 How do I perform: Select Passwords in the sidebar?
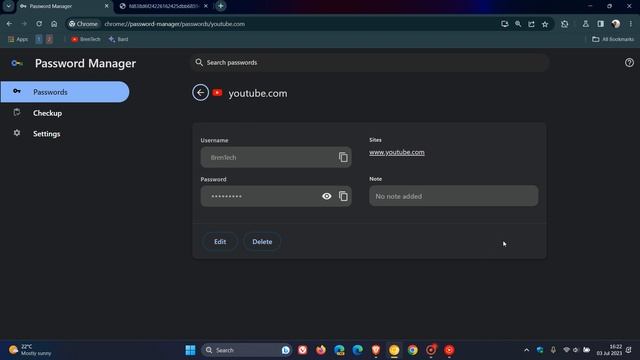[65, 92]
